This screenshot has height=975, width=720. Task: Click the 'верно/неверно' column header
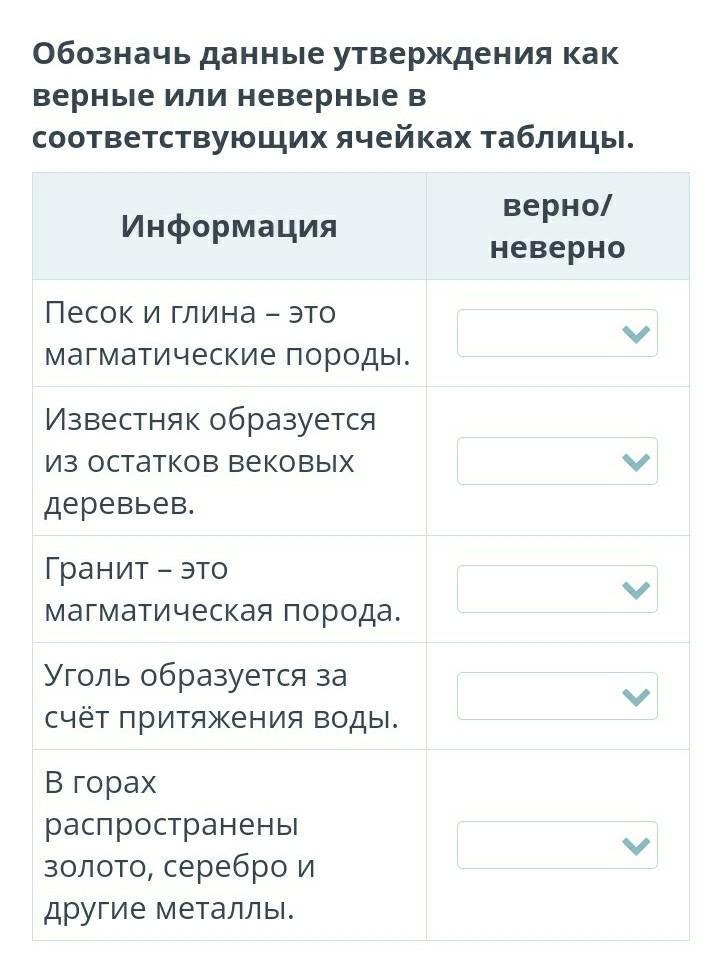[x=557, y=226]
